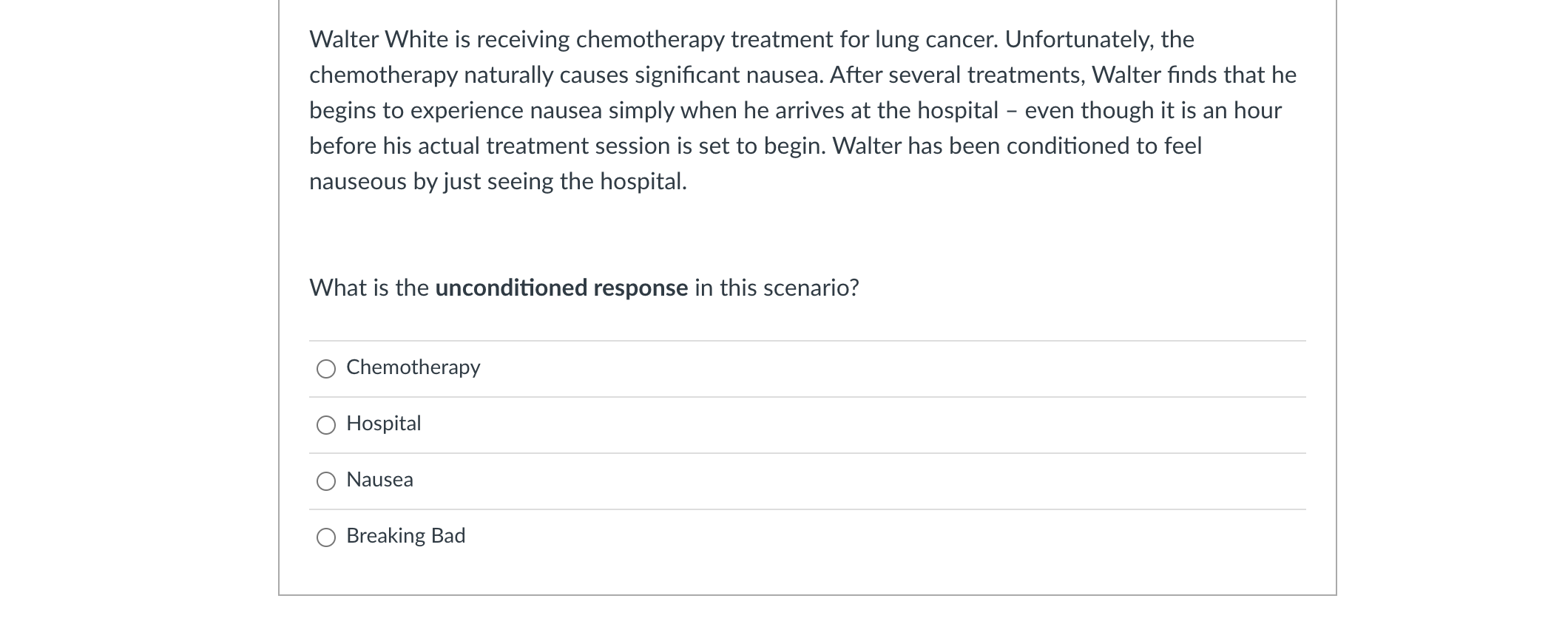Click the "Hospital" answer label text

click(x=383, y=424)
